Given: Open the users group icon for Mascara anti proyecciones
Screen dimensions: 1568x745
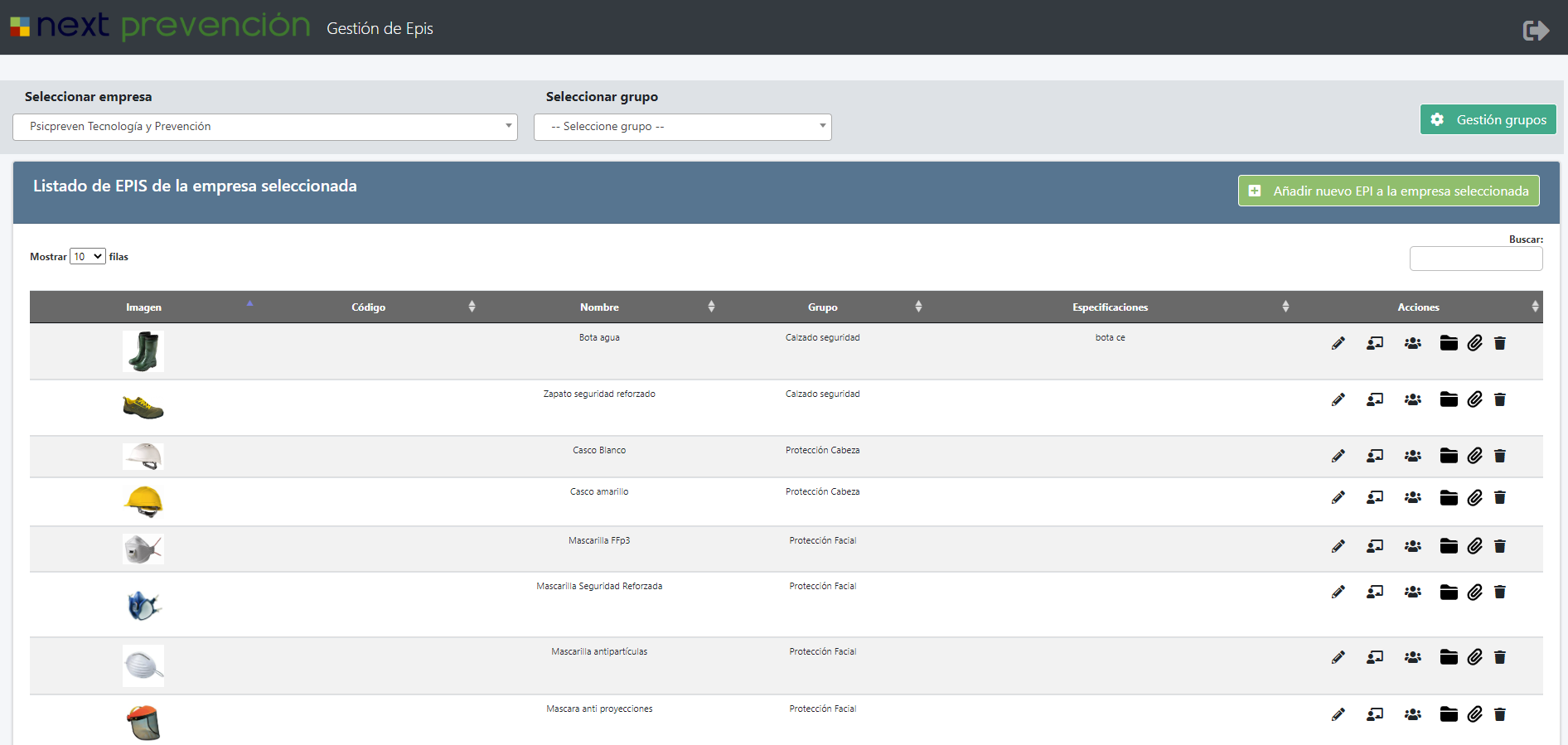Looking at the screenshot, I should point(1413,714).
